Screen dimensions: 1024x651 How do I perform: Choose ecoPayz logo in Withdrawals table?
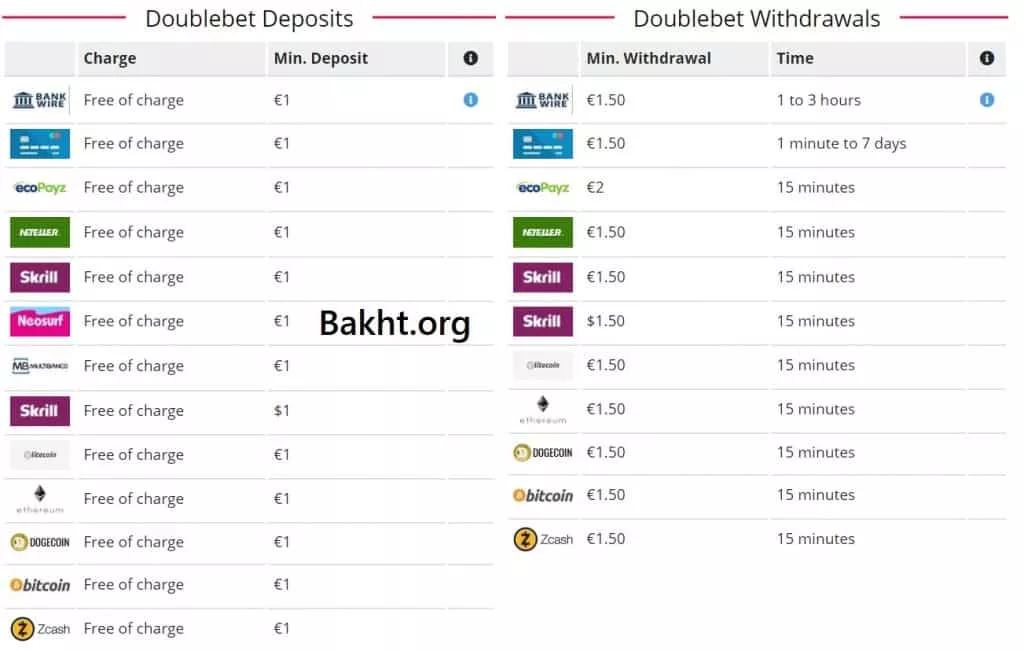click(543, 188)
